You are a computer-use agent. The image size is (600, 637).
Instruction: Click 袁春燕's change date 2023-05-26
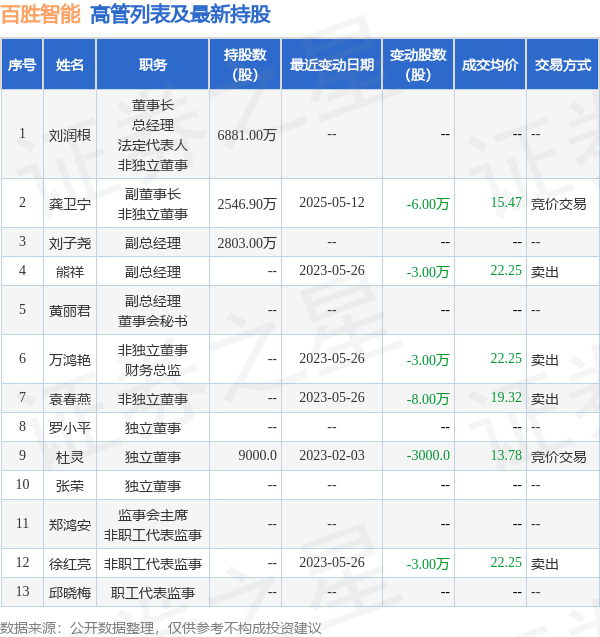[x=332, y=397]
